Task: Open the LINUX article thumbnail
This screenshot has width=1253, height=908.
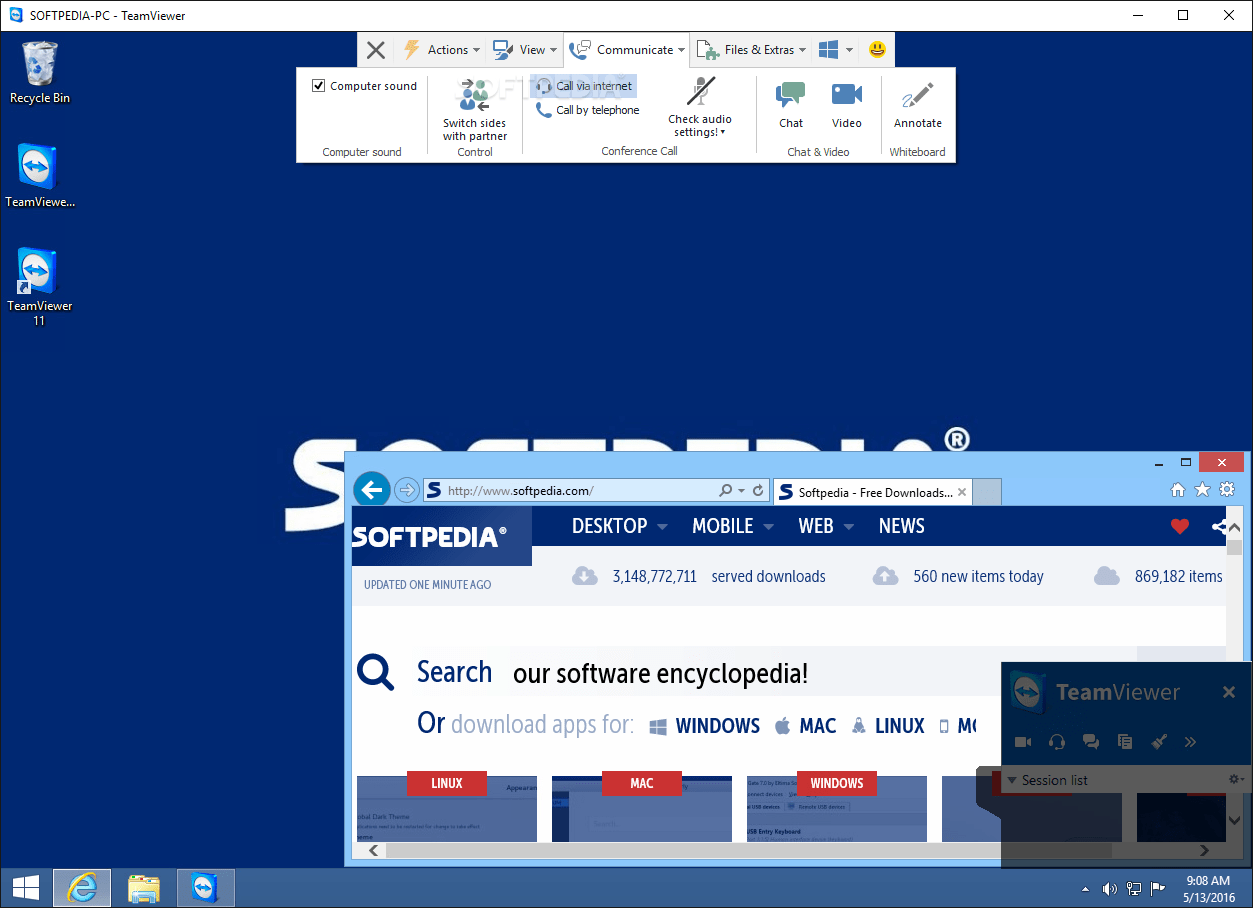Action: click(x=447, y=808)
